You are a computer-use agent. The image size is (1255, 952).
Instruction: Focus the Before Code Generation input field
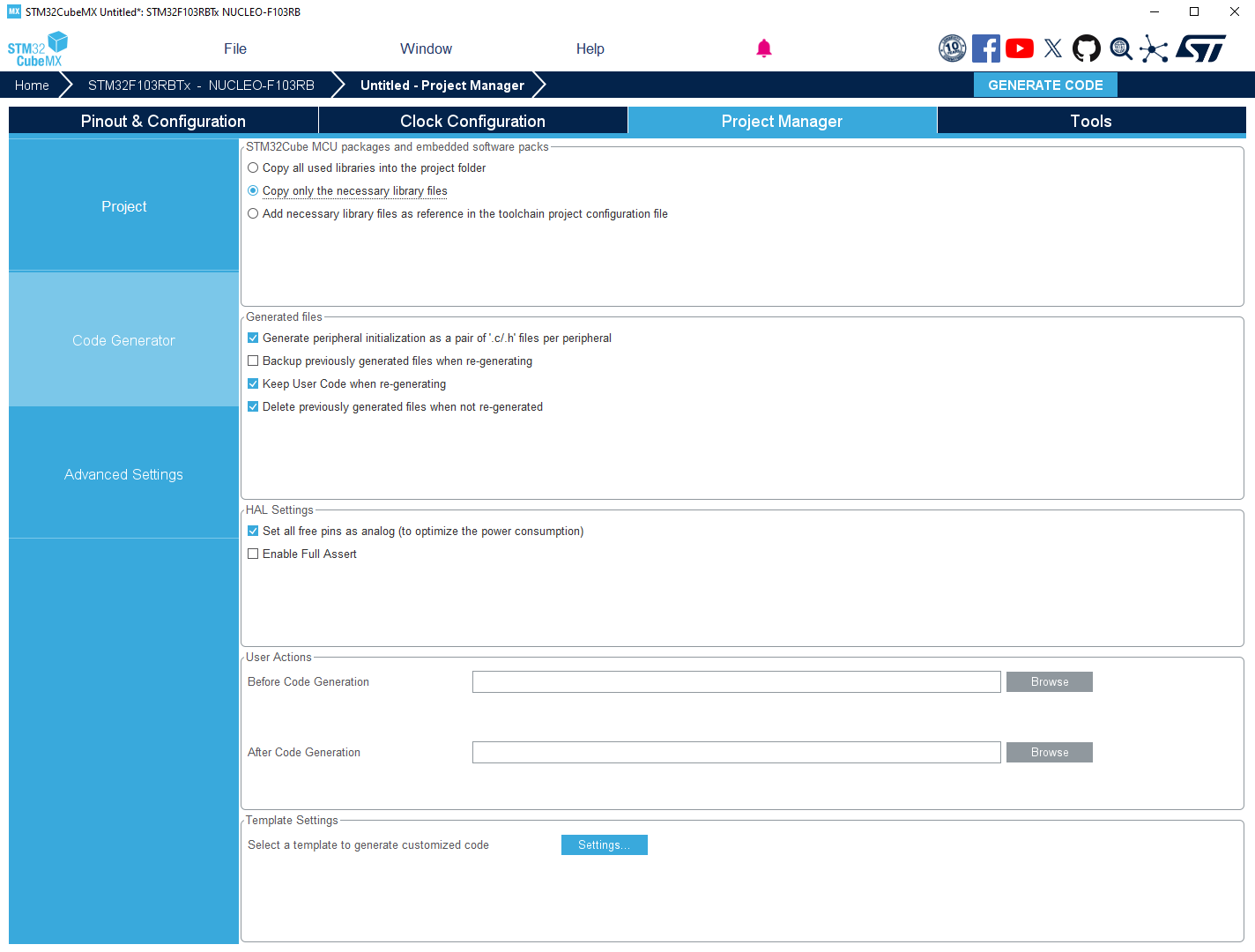pyautogui.click(x=737, y=681)
